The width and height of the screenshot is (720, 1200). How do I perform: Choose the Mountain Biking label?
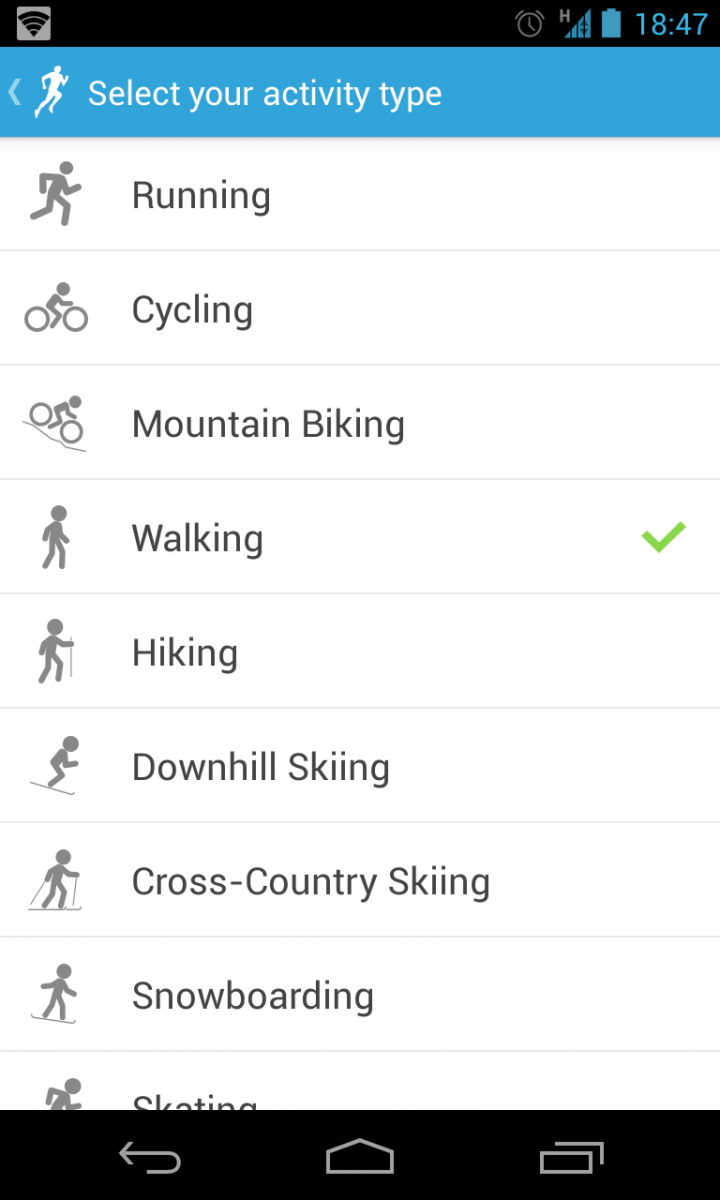coord(268,424)
